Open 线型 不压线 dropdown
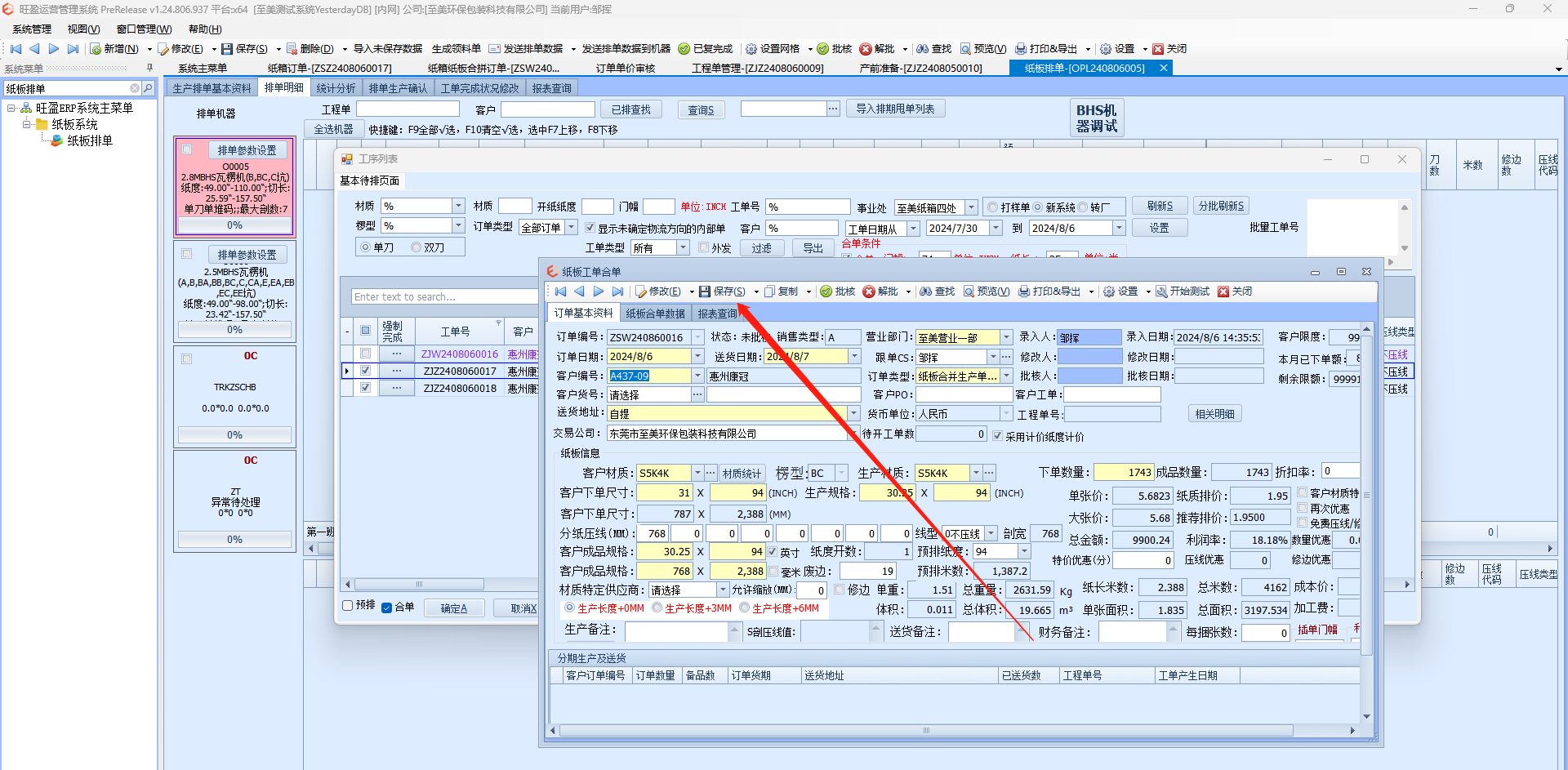The width and height of the screenshot is (1568, 770). 991,533
